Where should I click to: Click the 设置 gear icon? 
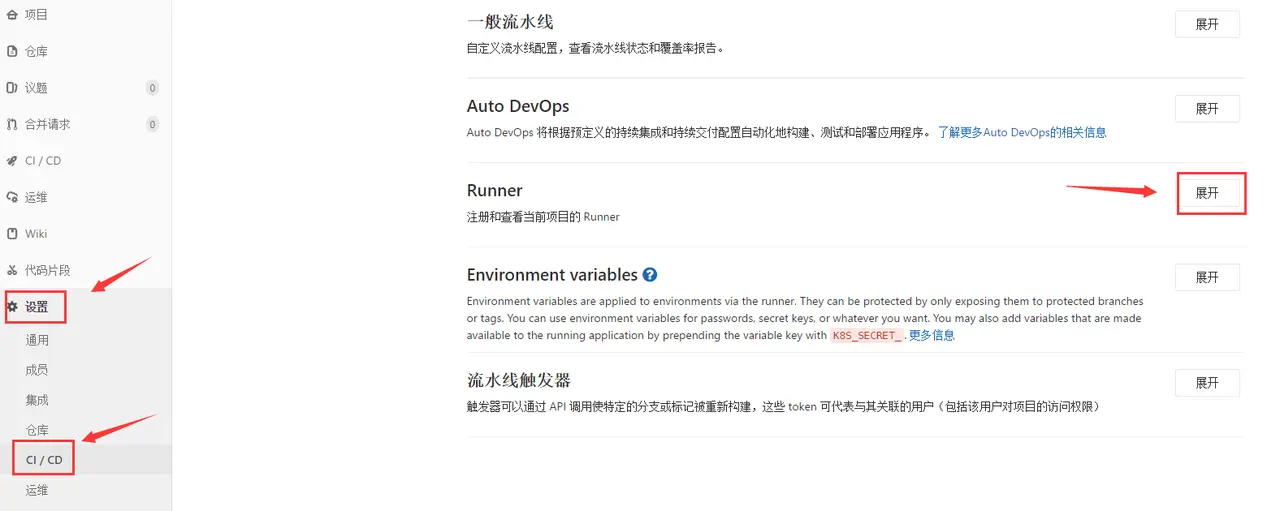click(12, 307)
